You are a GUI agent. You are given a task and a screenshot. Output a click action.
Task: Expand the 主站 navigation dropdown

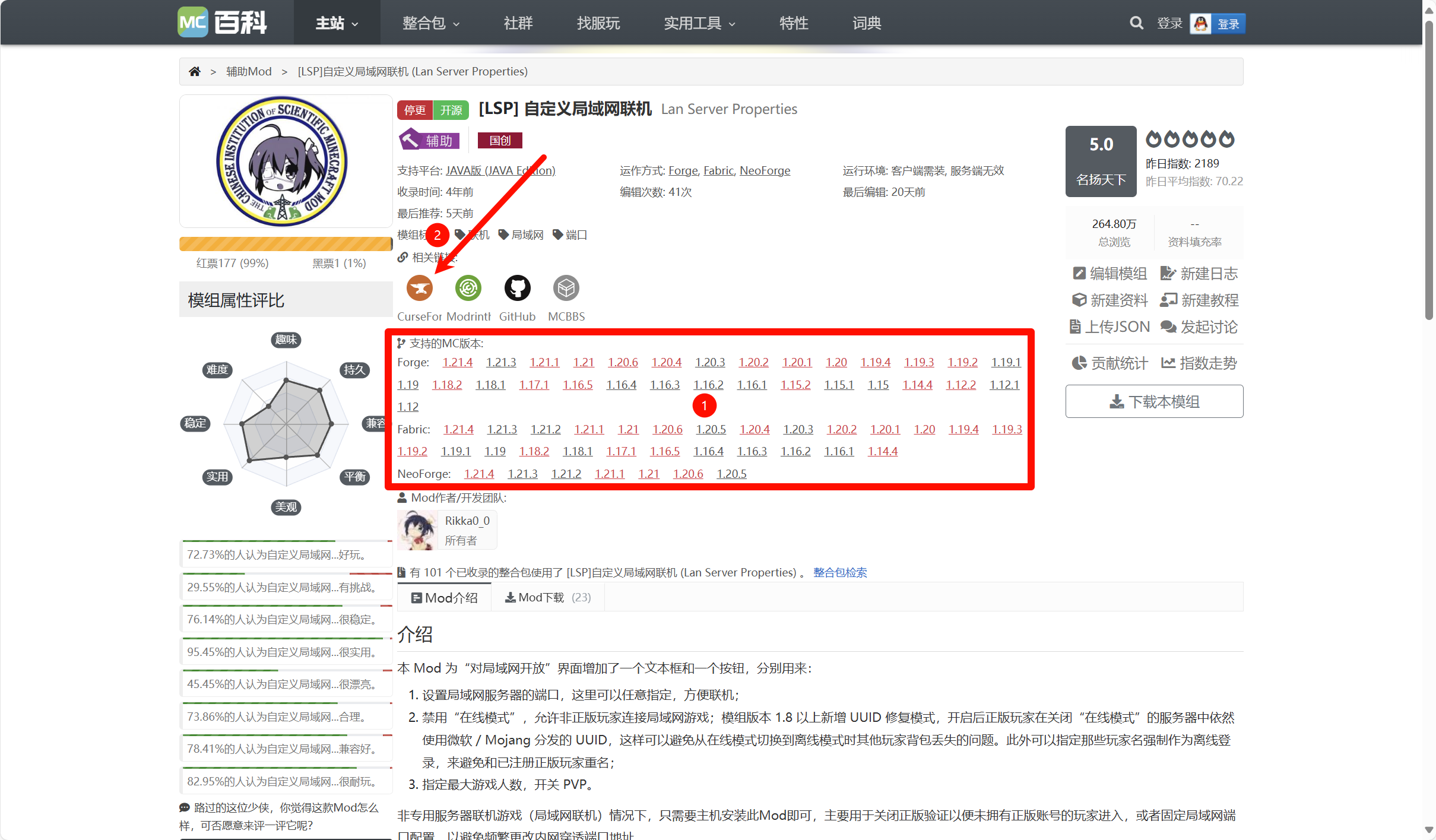pyautogui.click(x=336, y=23)
